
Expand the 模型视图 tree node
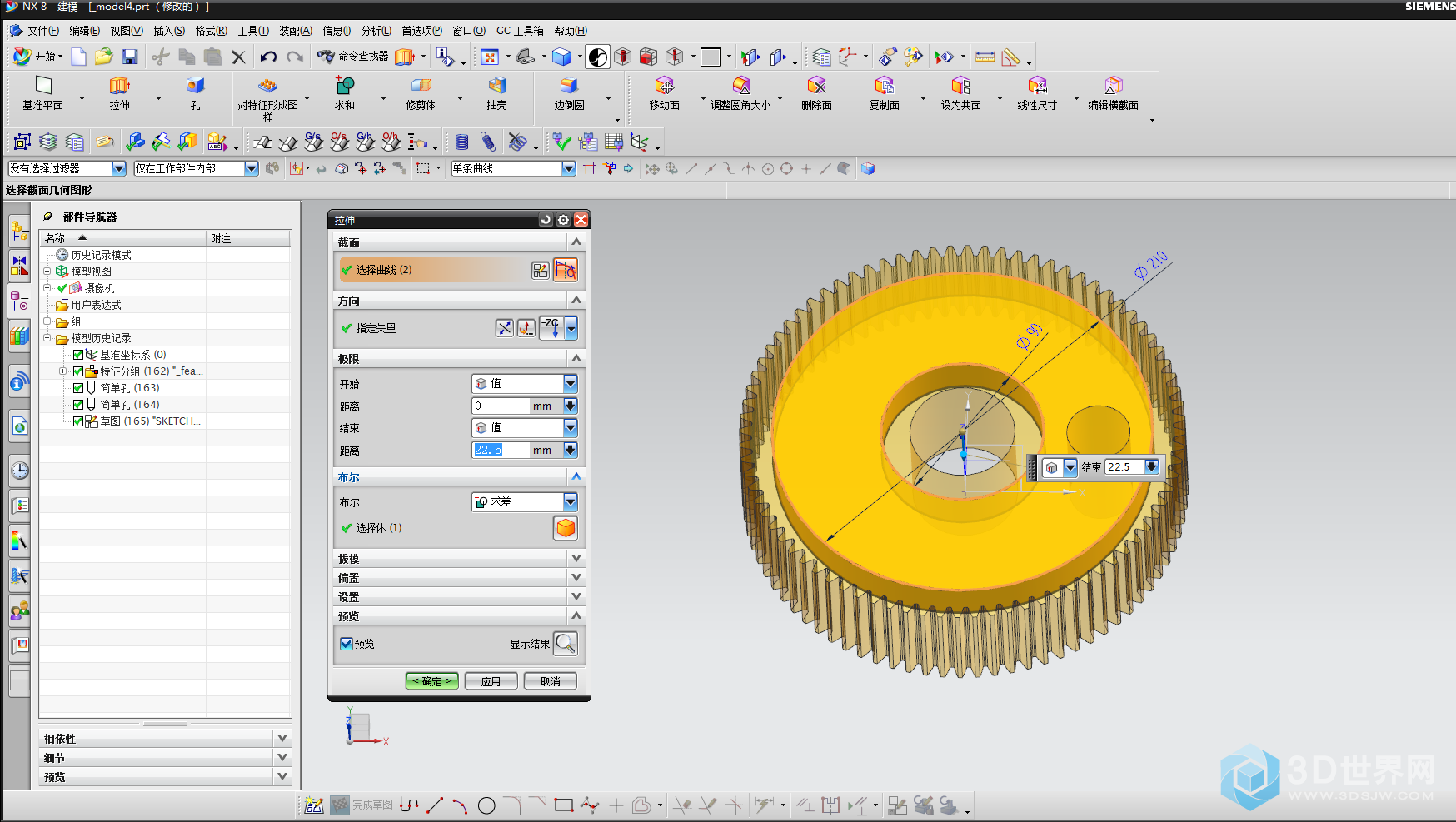47,272
